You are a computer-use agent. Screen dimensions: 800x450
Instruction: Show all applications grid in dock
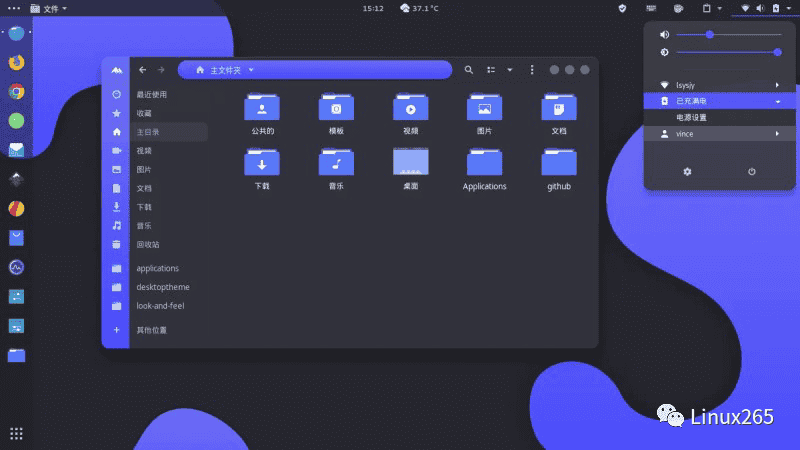click(x=16, y=434)
